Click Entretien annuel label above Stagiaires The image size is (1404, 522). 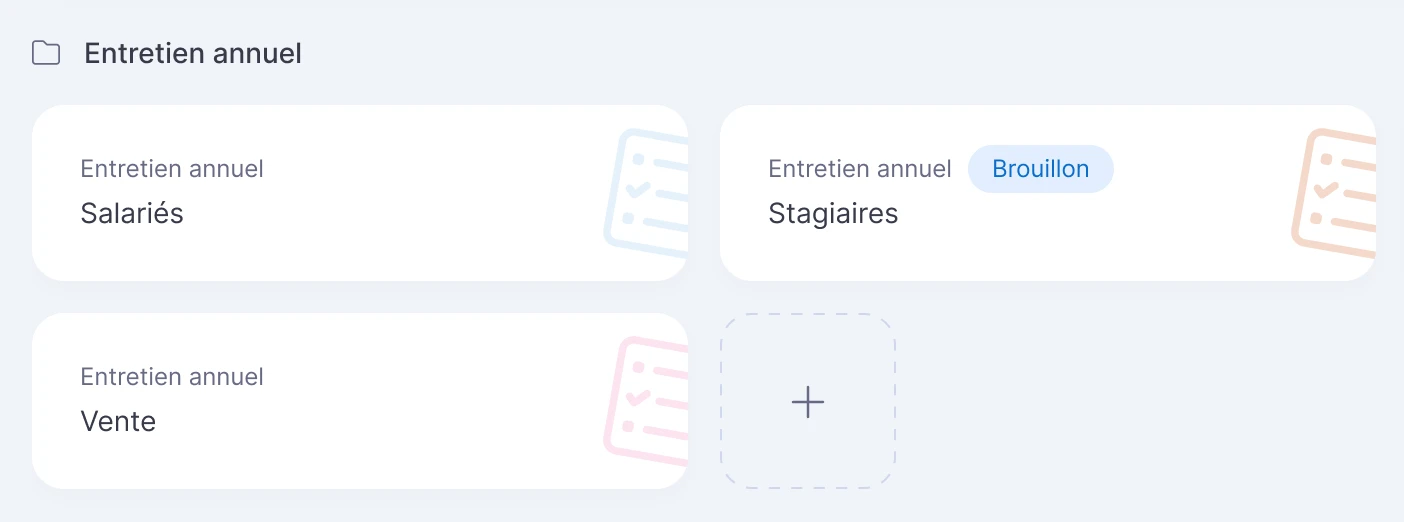pos(860,169)
